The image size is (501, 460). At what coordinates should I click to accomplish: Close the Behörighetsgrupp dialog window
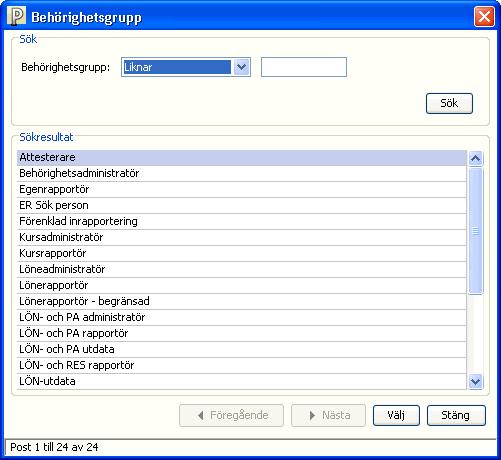[x=484, y=17]
